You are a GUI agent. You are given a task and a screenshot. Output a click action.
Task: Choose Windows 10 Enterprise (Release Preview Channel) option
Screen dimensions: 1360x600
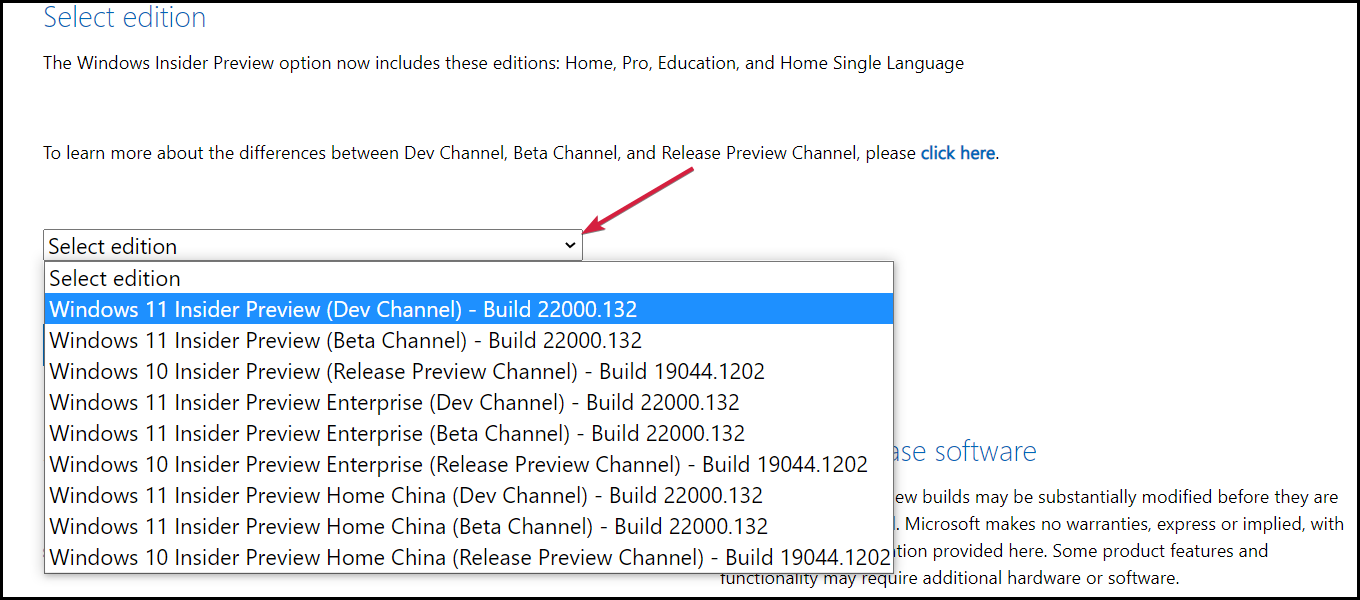(458, 464)
